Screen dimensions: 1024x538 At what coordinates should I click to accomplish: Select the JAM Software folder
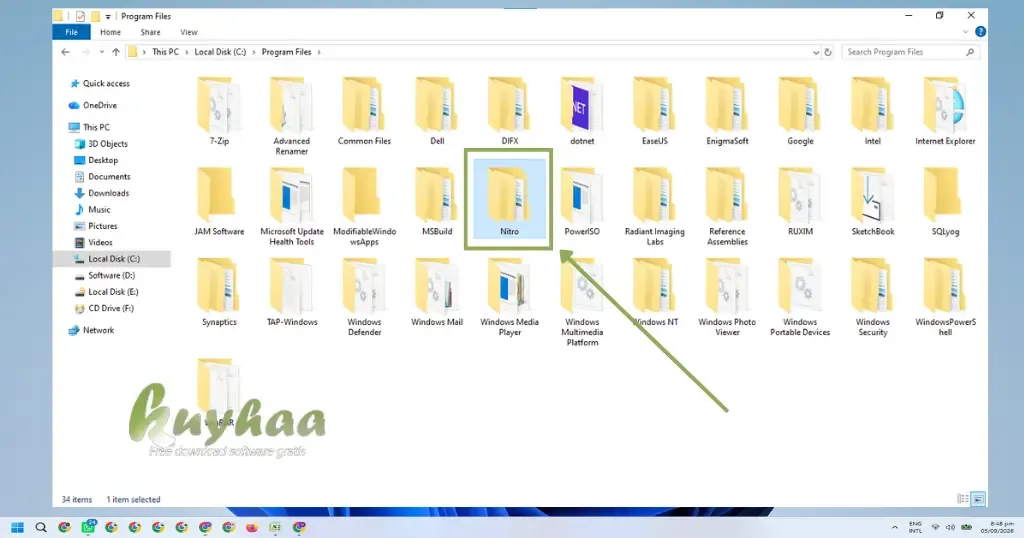(219, 202)
